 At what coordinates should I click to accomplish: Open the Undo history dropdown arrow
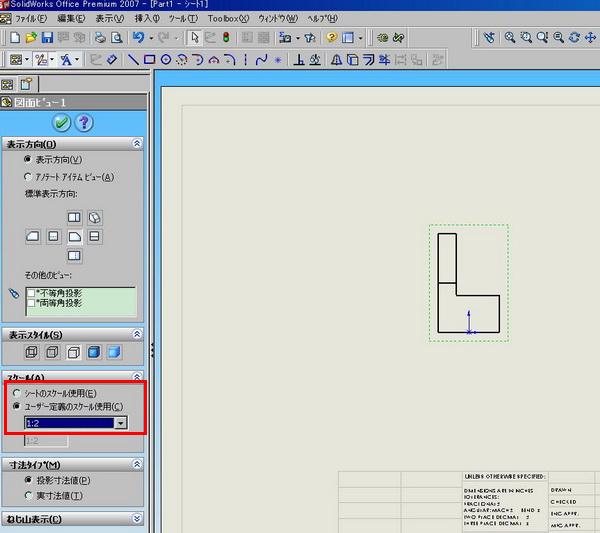coord(152,38)
